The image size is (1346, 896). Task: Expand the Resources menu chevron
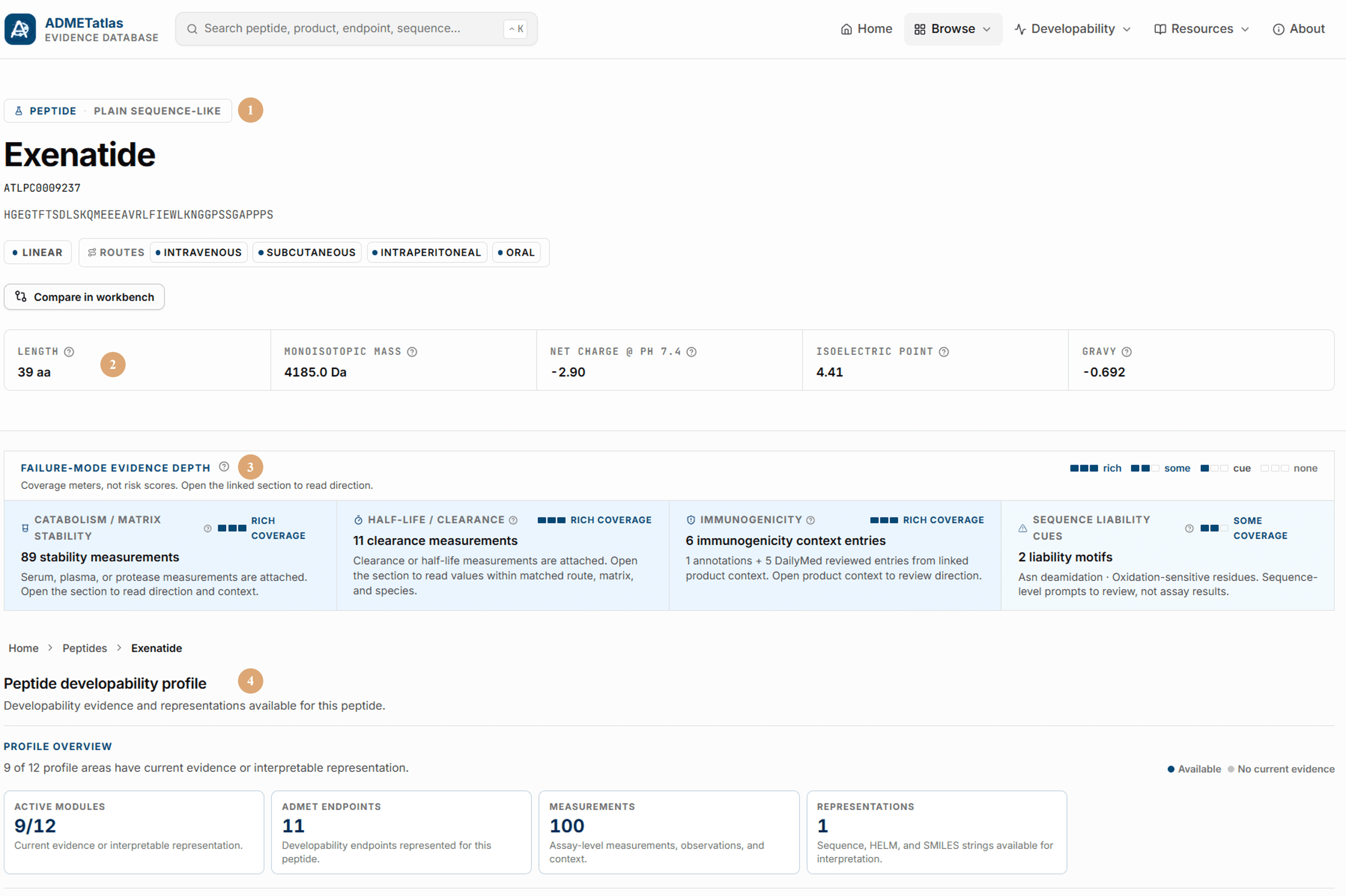[x=1245, y=29]
